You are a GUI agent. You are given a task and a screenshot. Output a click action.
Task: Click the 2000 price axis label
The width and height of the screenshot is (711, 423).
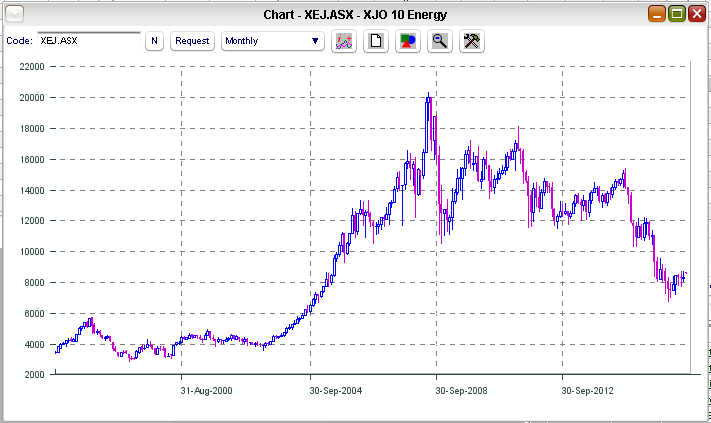pyautogui.click(x=34, y=375)
